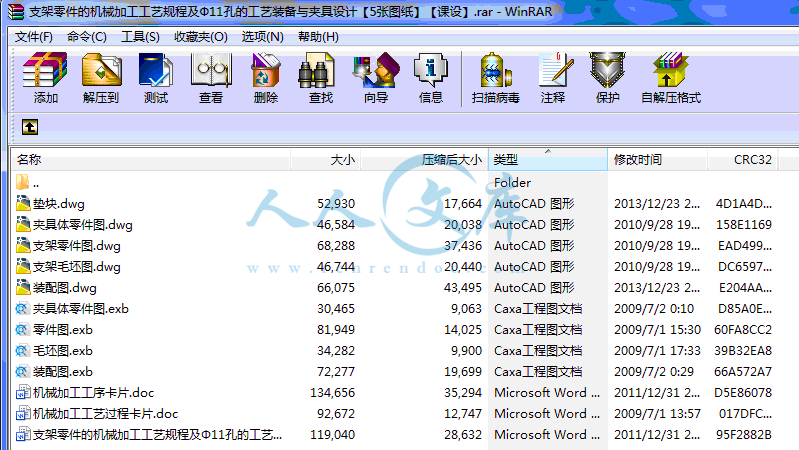799x450 pixels.
Task: Click the Caxa icon of 夹具体零件图.exb
Action: tap(22, 308)
